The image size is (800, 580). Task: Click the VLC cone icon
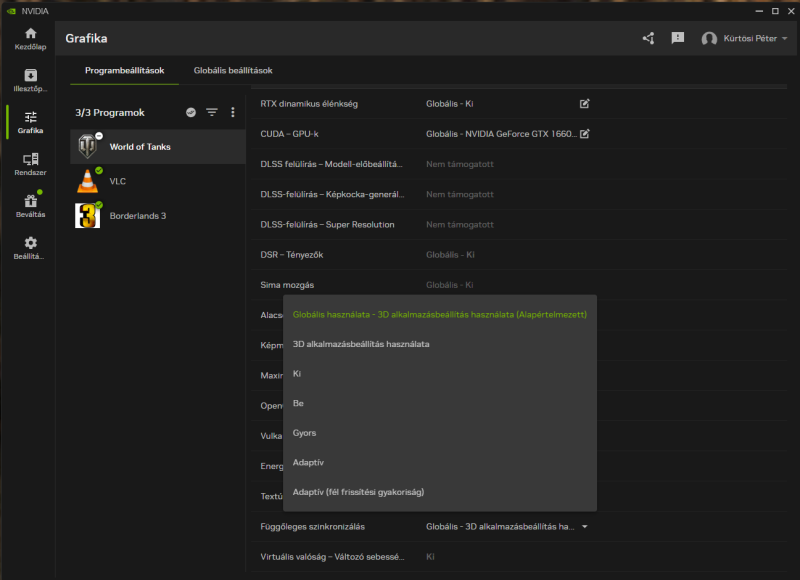click(87, 181)
